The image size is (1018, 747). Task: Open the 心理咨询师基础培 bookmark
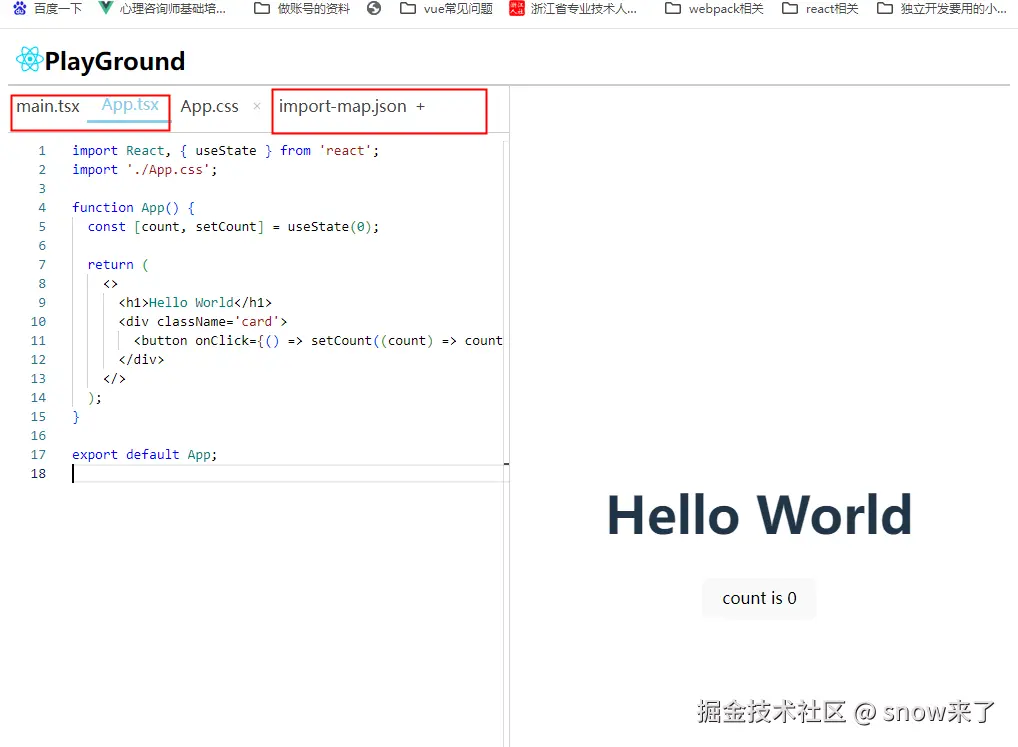point(162,8)
